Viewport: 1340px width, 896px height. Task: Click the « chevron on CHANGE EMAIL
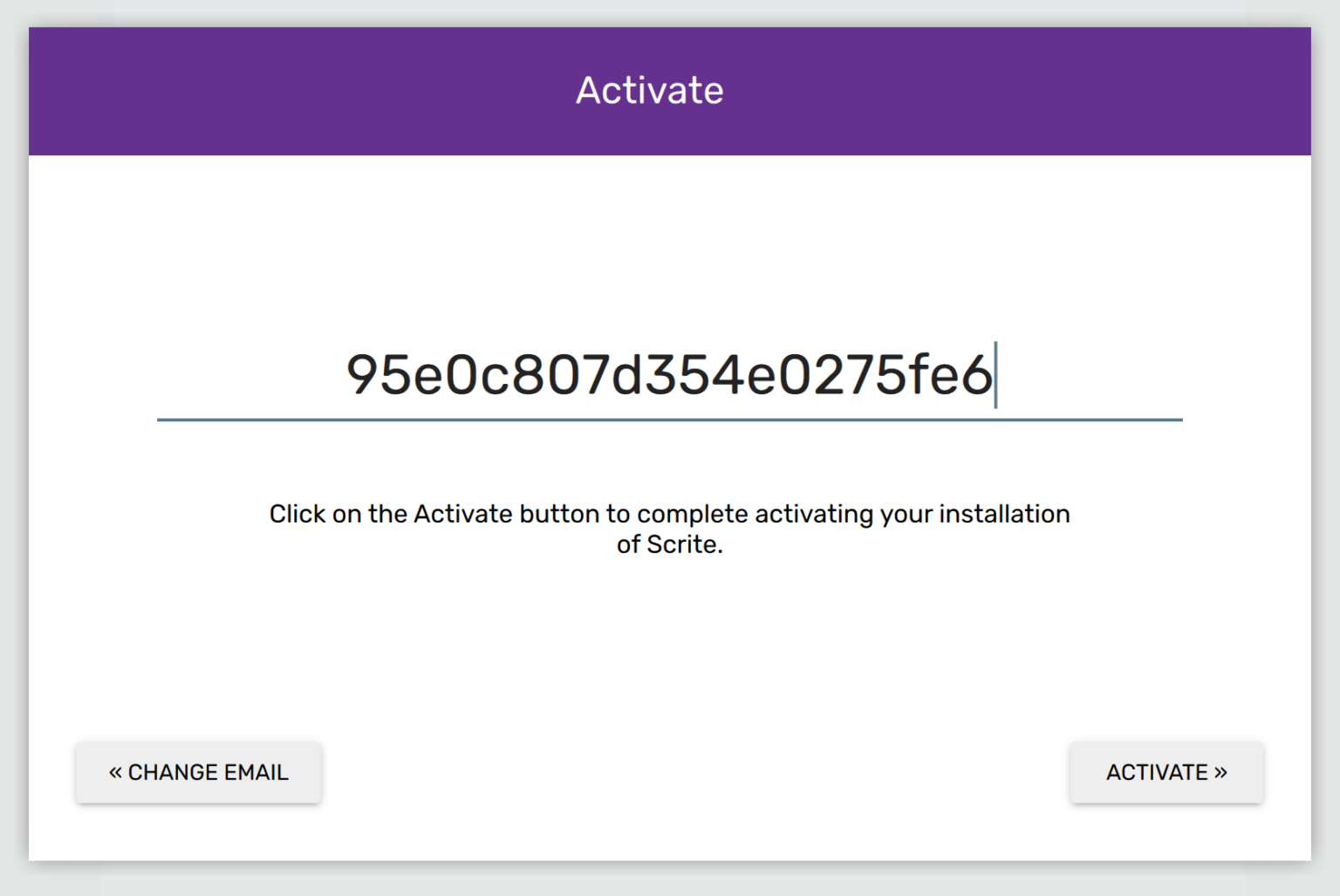(116, 772)
